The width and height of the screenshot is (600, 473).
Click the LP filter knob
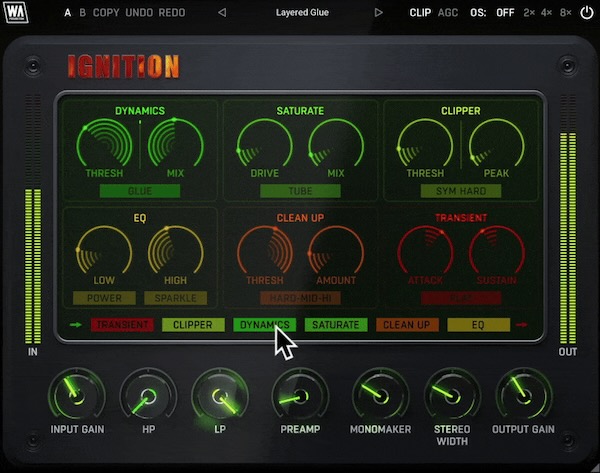pos(220,396)
